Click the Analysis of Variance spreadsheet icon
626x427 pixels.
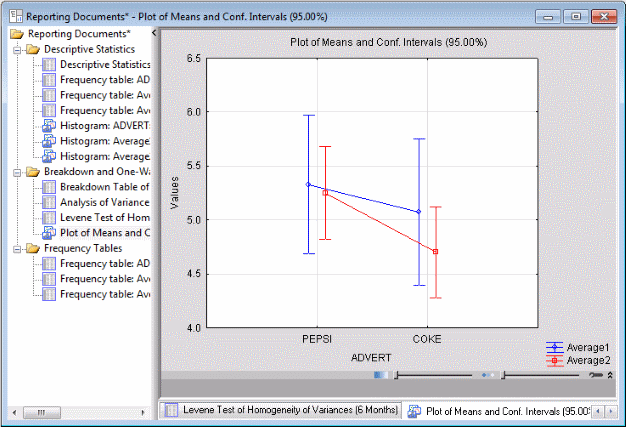(49, 202)
